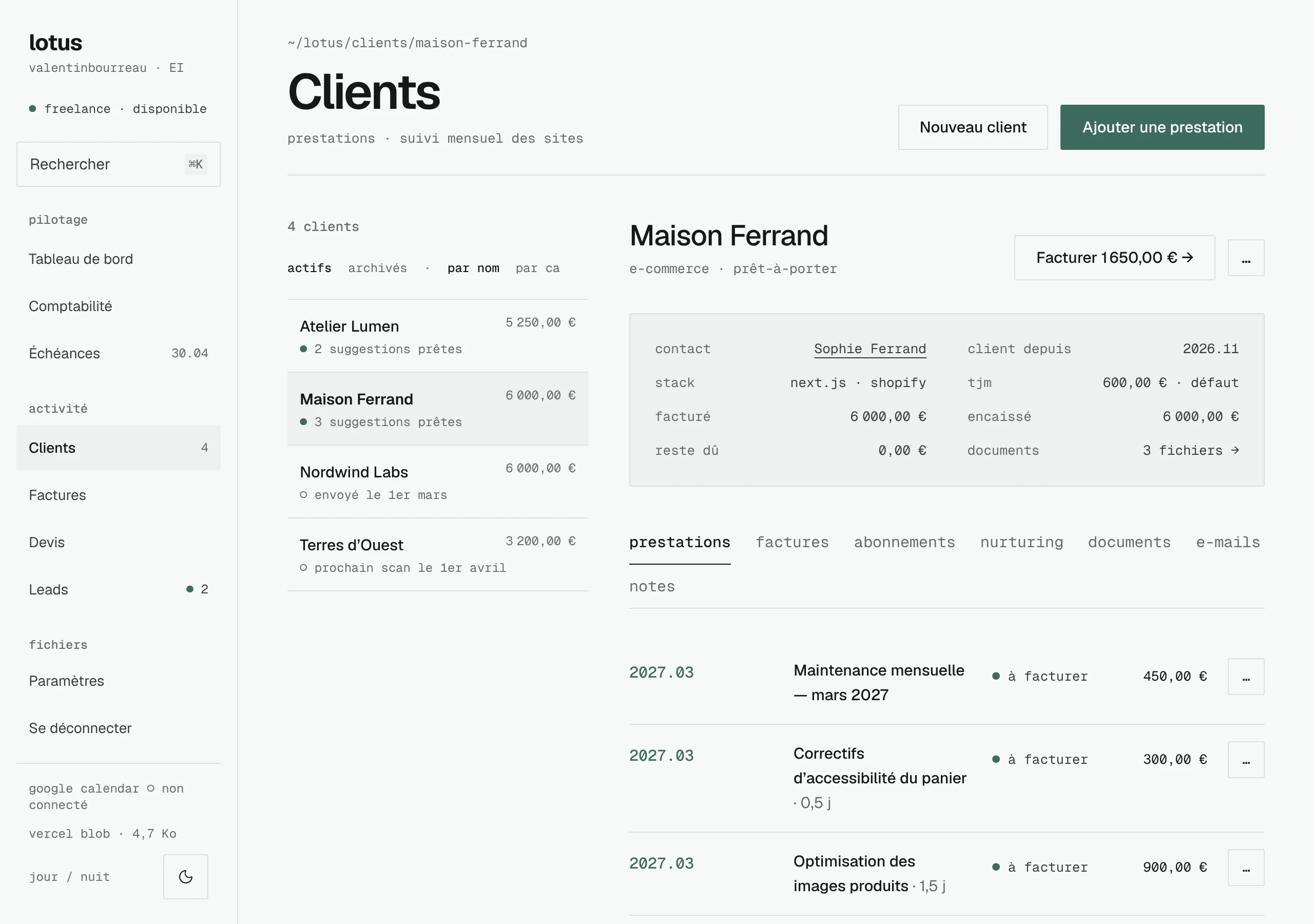Click Facturer 1 650,00 € button
This screenshot has height=924, width=1314.
pos(1114,258)
